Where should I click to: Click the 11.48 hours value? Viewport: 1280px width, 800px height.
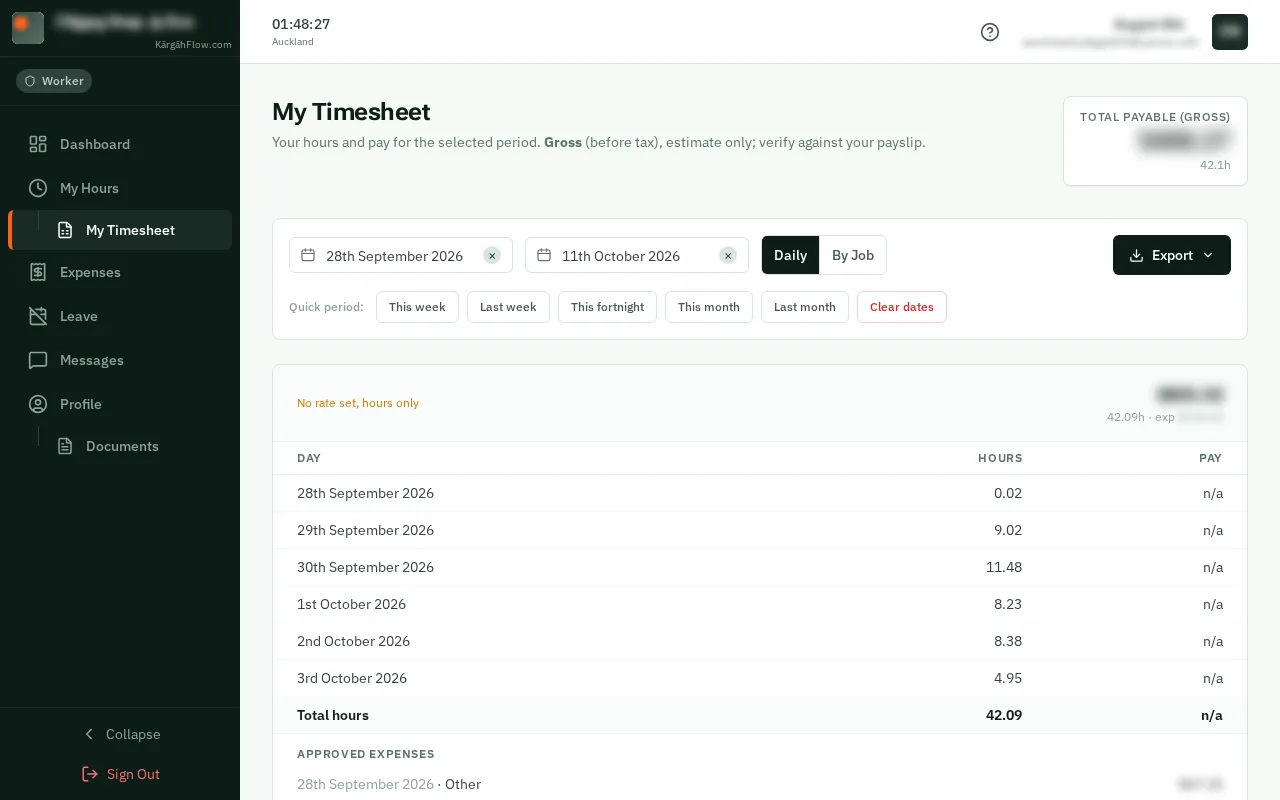(1004, 567)
